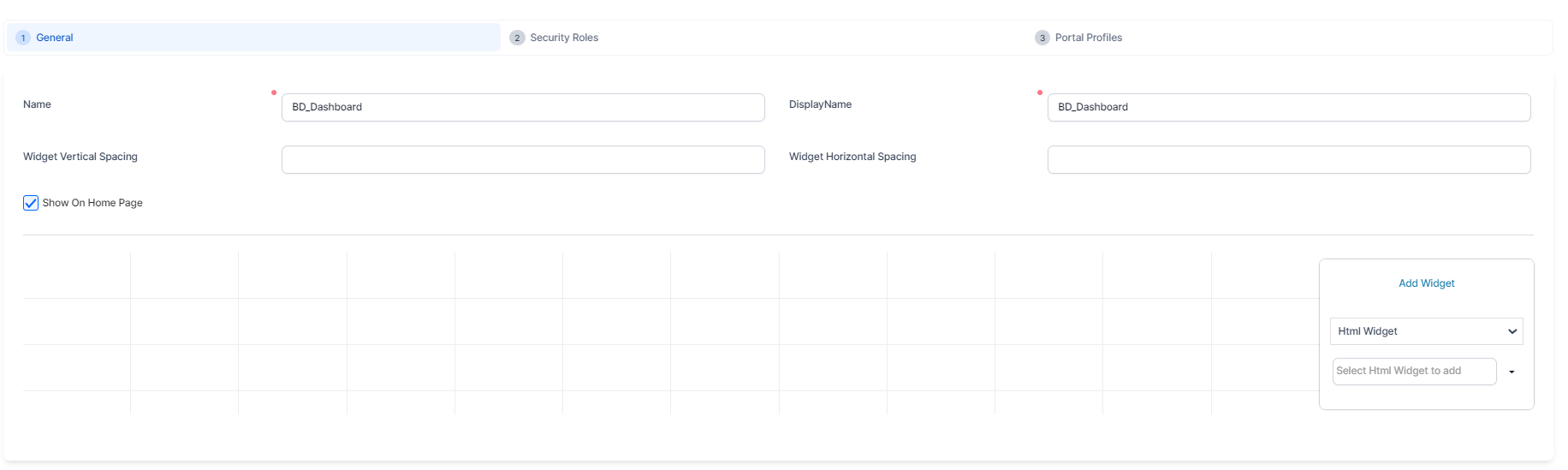Expand the Select Html Widget to add combo box

(x=1414, y=371)
